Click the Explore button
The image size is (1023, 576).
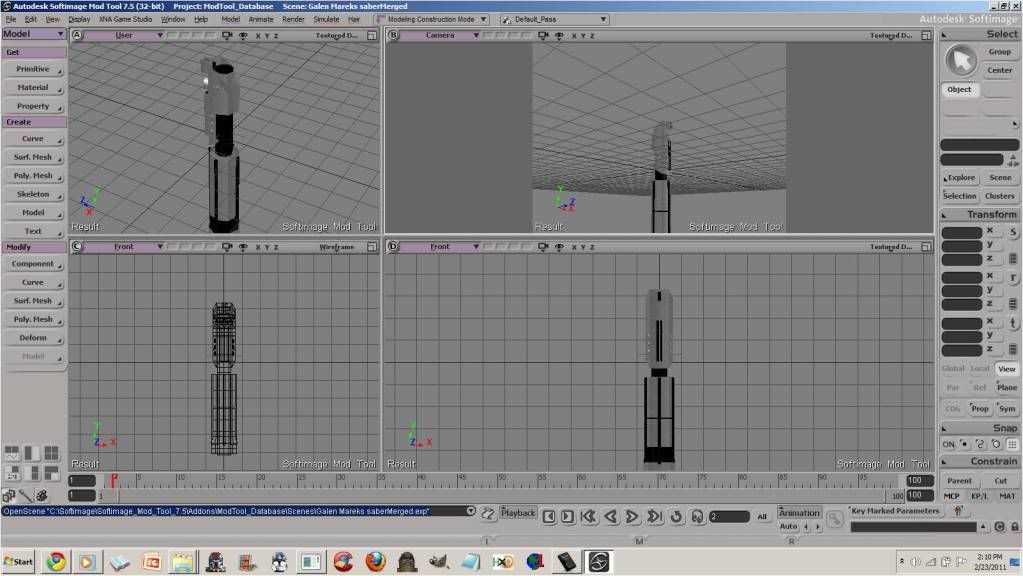tap(960, 177)
